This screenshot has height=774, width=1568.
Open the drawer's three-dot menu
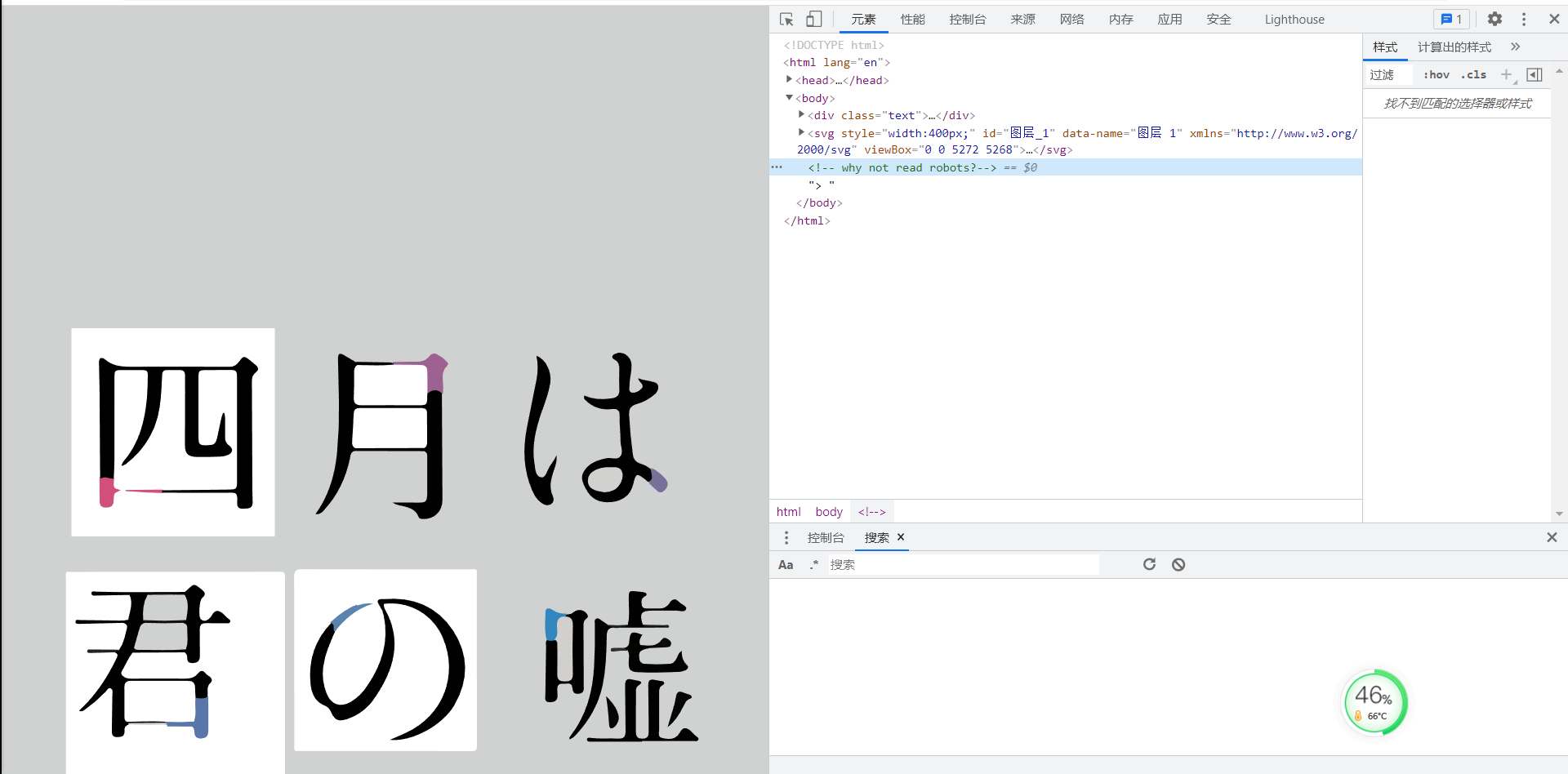coord(786,537)
